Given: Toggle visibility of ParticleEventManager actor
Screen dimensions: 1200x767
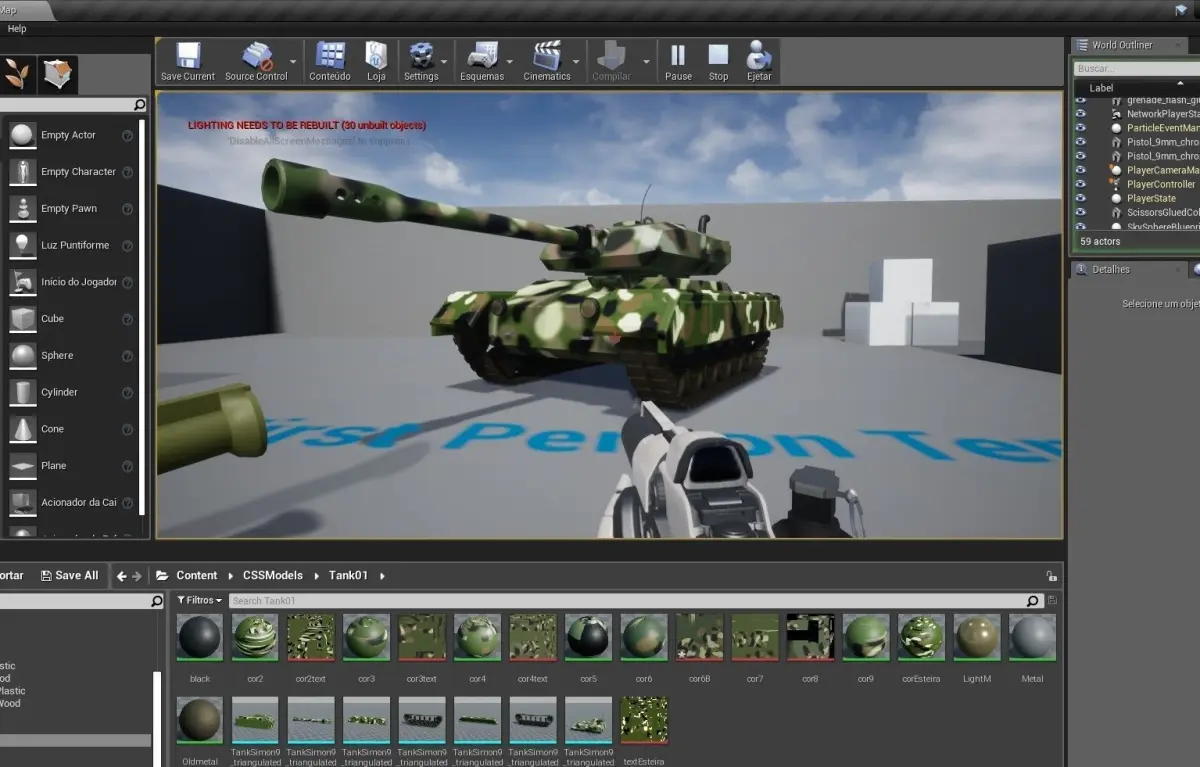Looking at the screenshot, I should coord(1080,128).
